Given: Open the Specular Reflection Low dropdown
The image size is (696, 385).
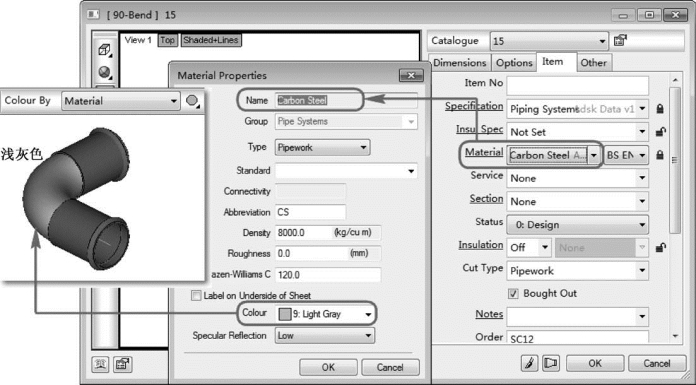Looking at the screenshot, I should click(x=324, y=336).
